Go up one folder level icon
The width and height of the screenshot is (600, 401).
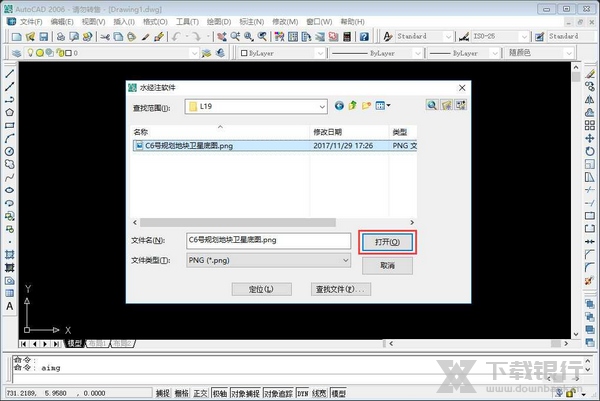353,105
